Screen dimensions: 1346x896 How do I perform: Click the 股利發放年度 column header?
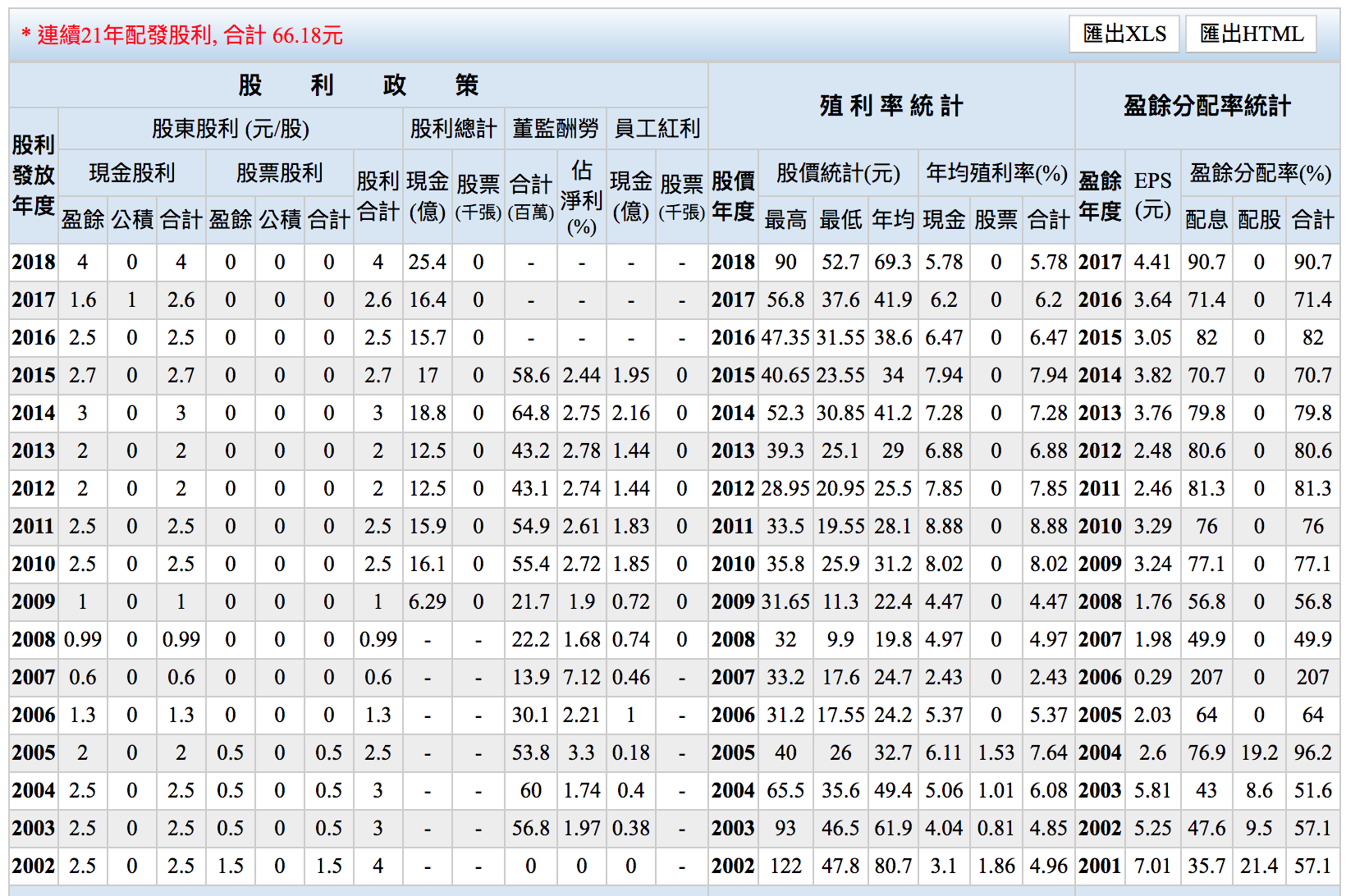pos(34,176)
